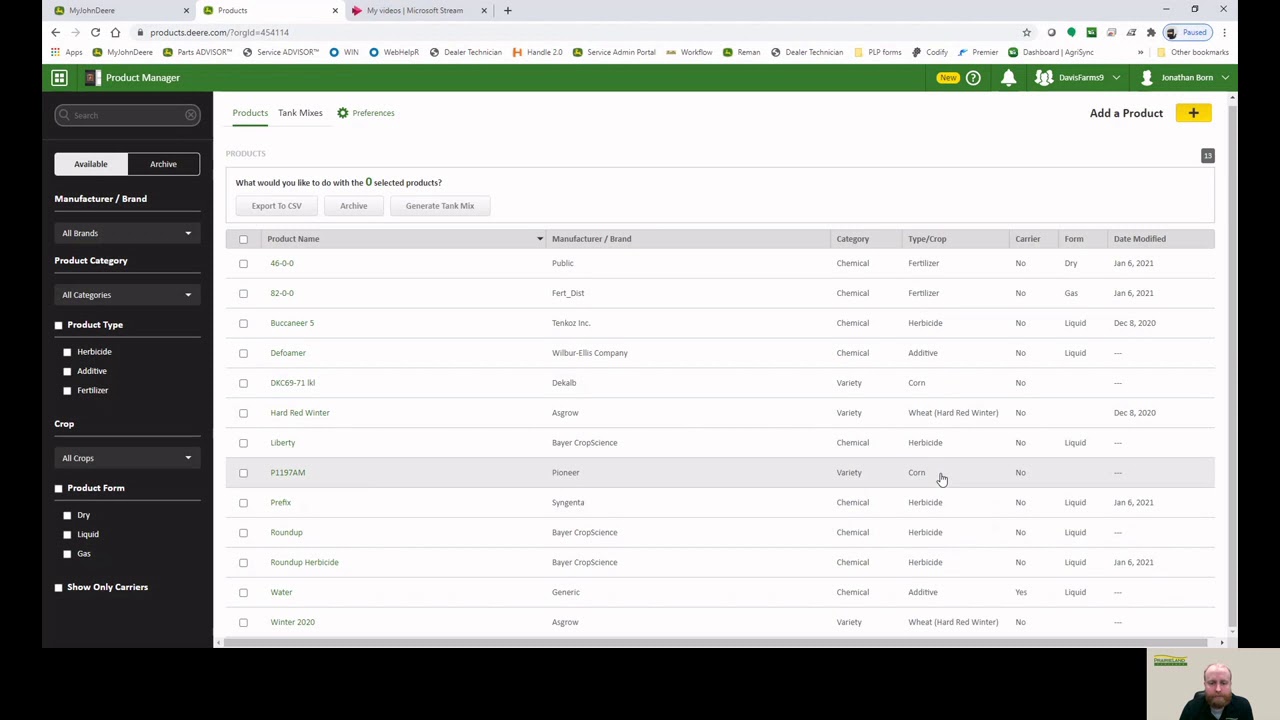
Task: Switch to the Tank Mixes tab
Action: 300,113
